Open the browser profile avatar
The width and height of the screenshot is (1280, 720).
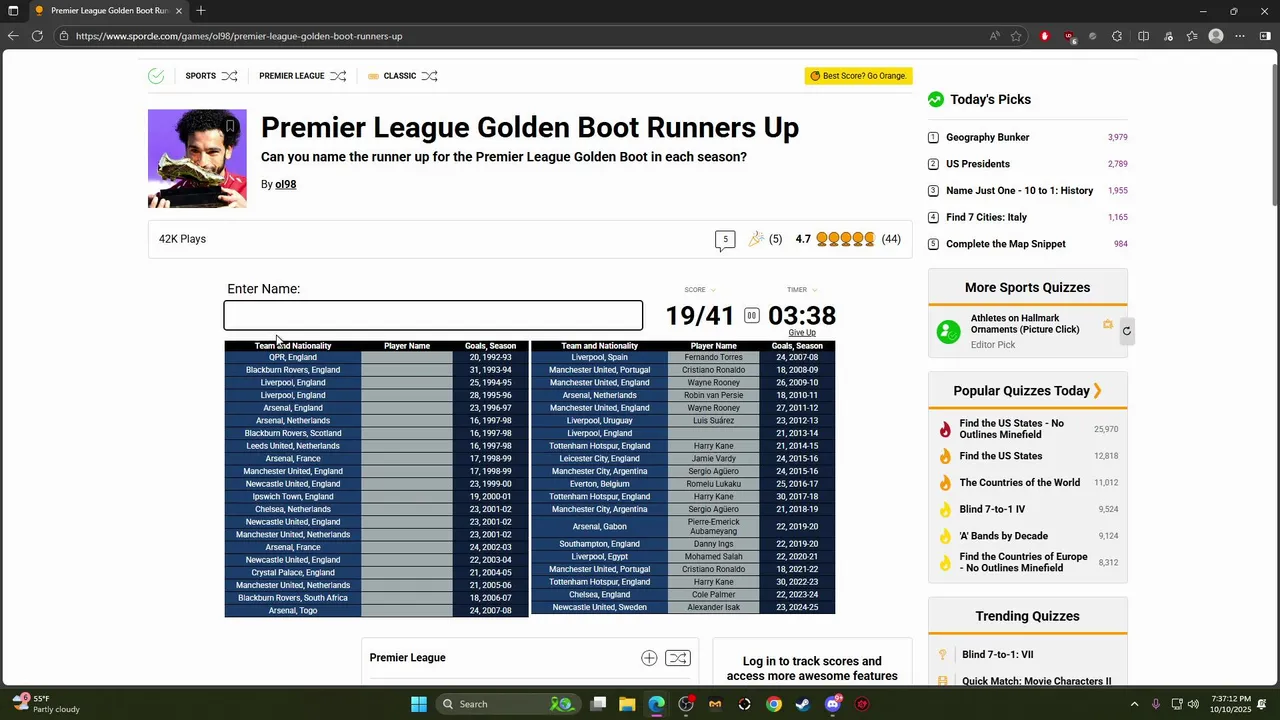coord(1216,36)
